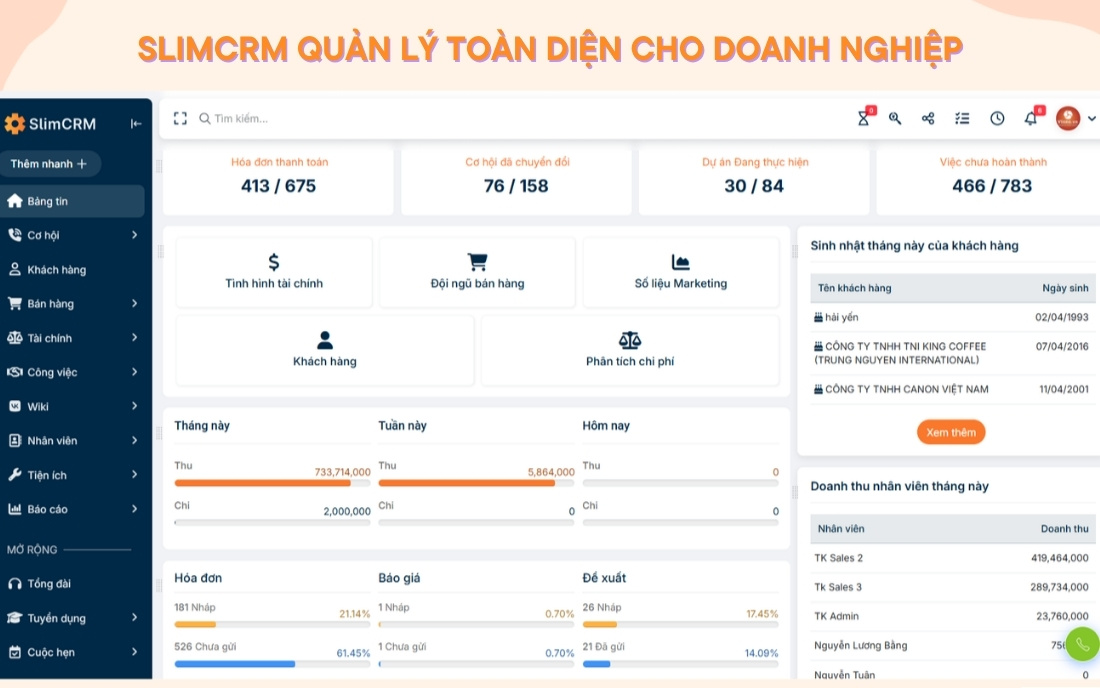Click home icon next to Bảng tin
Screen dimensions: 1100x688
pos(15,201)
